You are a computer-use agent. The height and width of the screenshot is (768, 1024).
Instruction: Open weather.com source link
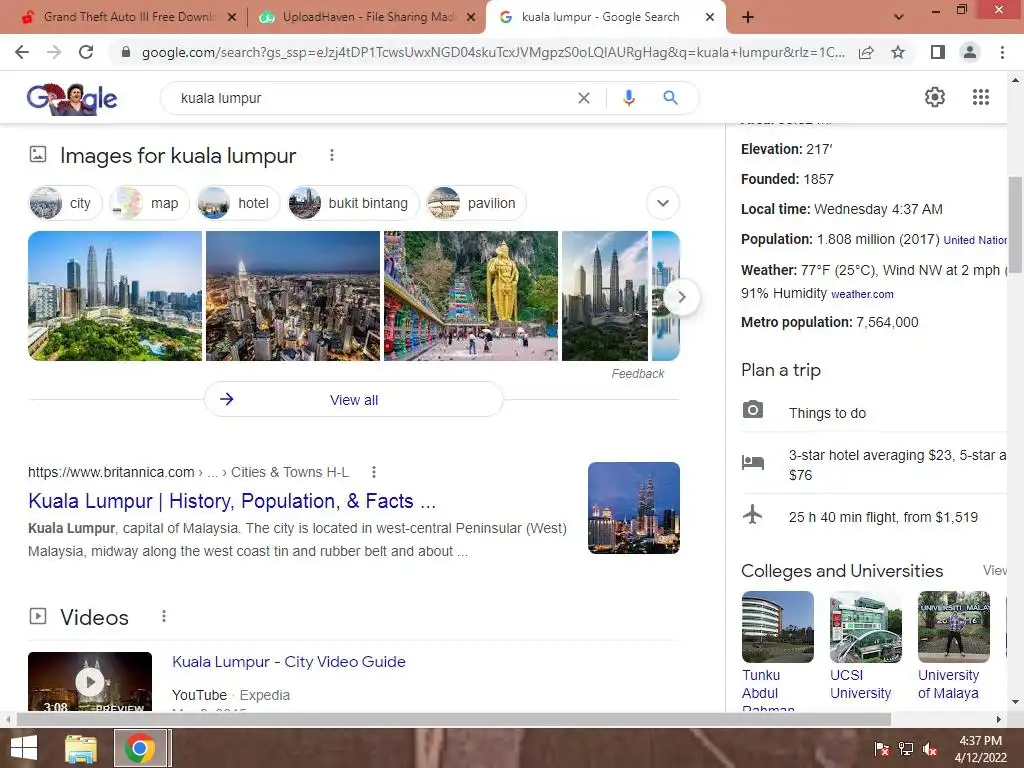pos(862,295)
